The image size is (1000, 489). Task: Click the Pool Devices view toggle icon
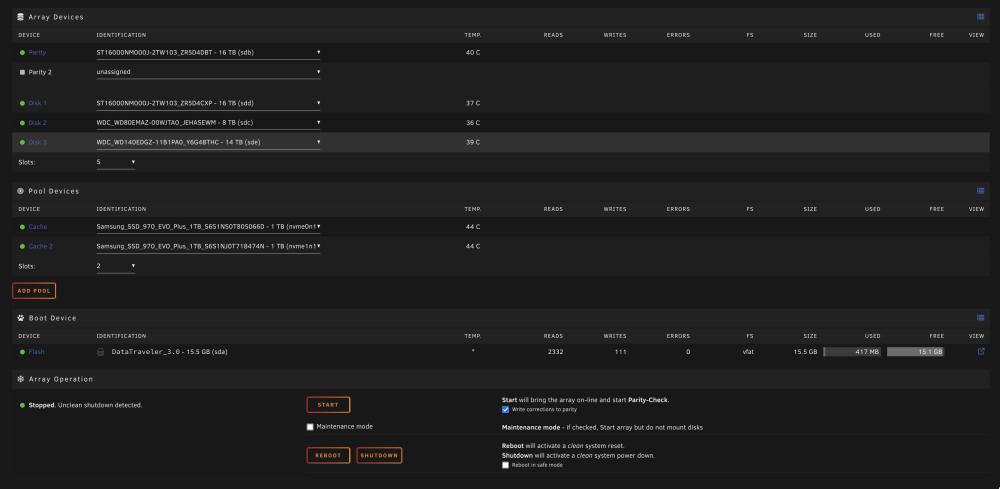pos(980,191)
